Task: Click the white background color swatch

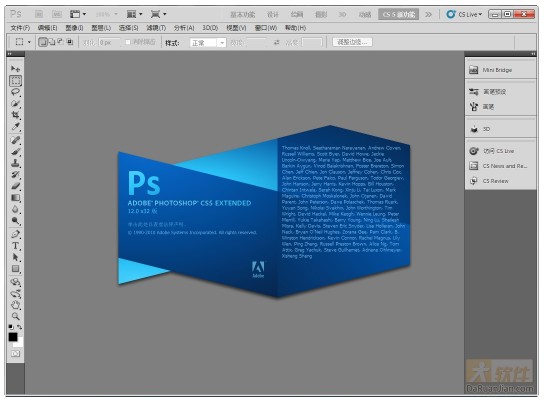Action: [x=20, y=343]
